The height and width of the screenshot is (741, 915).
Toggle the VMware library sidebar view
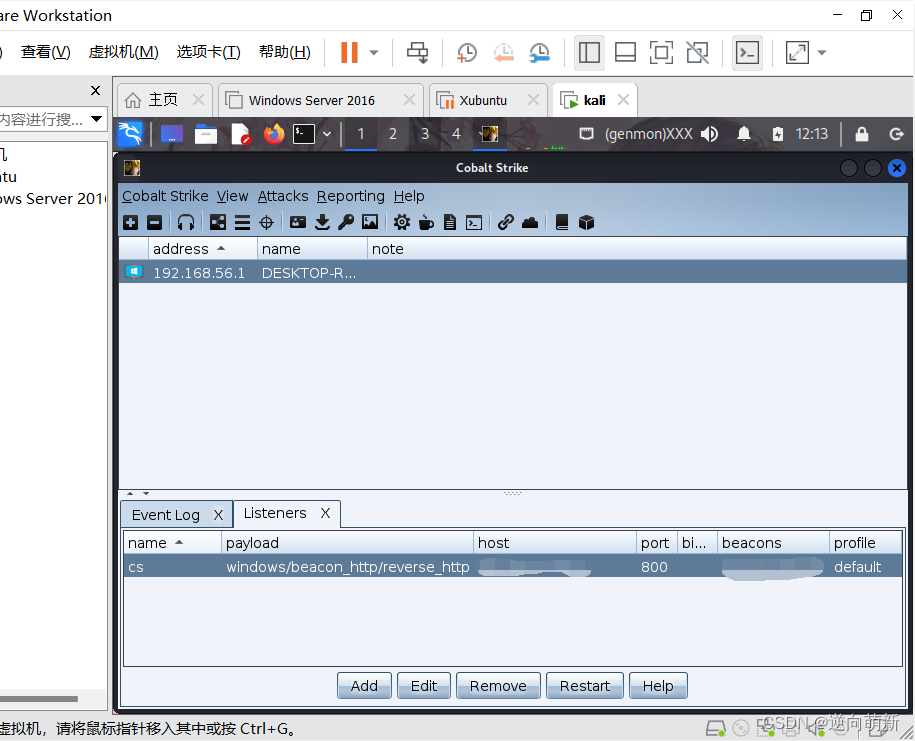589,53
